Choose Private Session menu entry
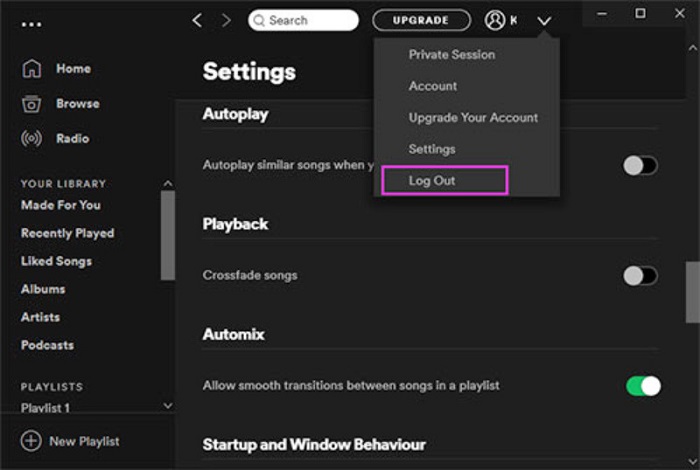Image resolution: width=700 pixels, height=470 pixels. click(451, 54)
